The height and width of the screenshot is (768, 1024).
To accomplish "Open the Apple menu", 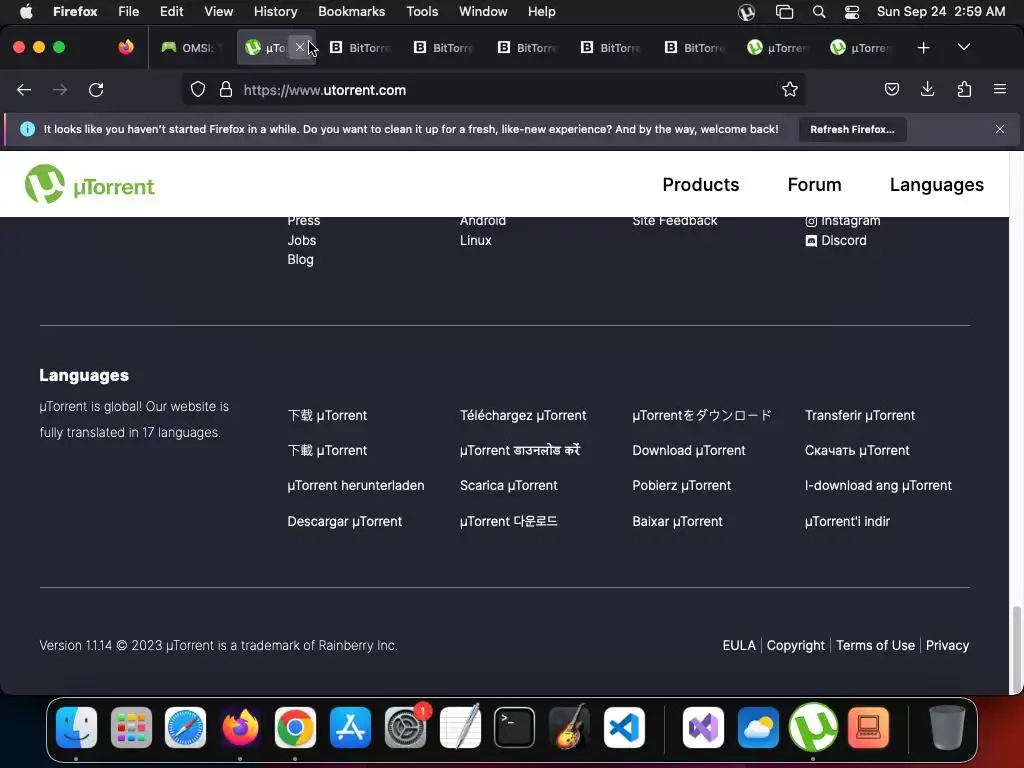I will coord(25,11).
